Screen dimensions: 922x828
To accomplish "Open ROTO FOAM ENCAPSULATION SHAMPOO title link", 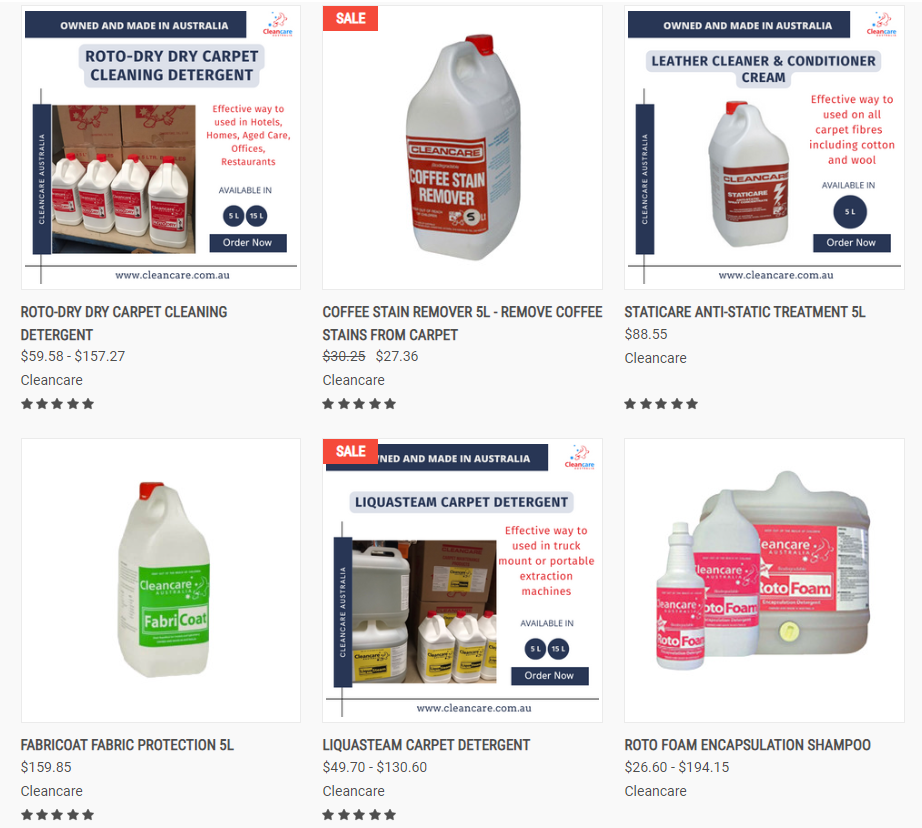I will [747, 745].
